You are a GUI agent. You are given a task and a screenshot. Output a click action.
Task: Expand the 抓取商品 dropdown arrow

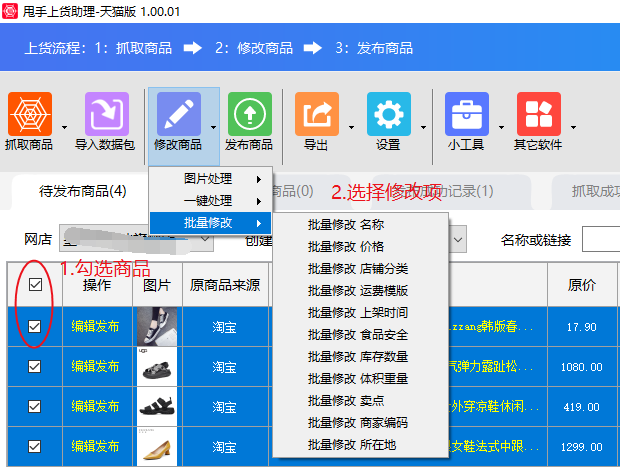click(x=64, y=127)
